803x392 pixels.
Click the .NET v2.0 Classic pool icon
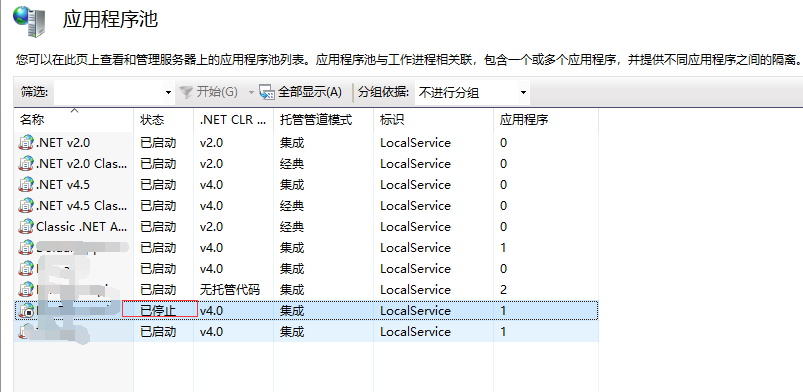pyautogui.click(x=26, y=164)
